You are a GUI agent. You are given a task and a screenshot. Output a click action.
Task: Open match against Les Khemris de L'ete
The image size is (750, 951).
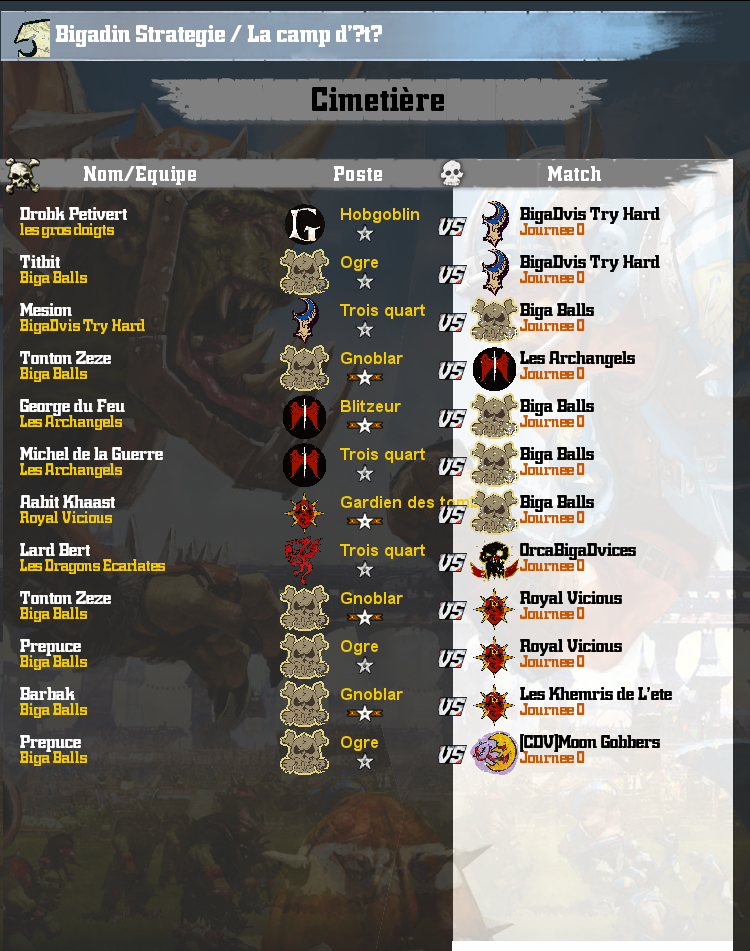tap(595, 694)
